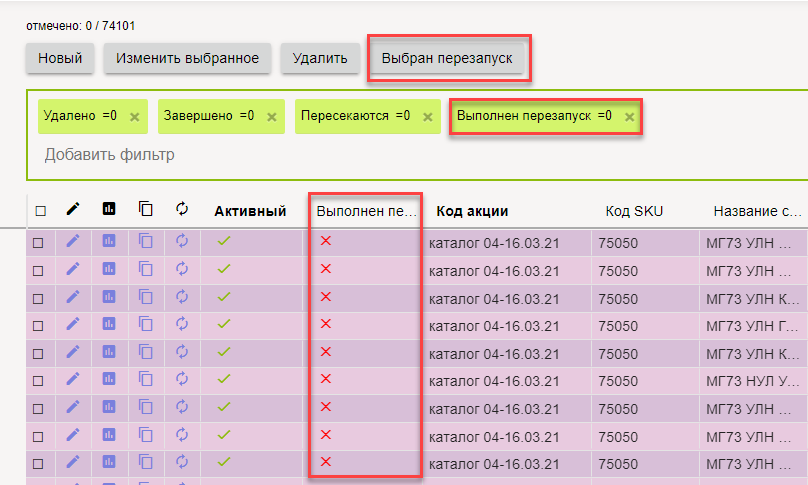Check the checkbox of the first table row
The width and height of the screenshot is (808, 485).
click(x=38, y=242)
